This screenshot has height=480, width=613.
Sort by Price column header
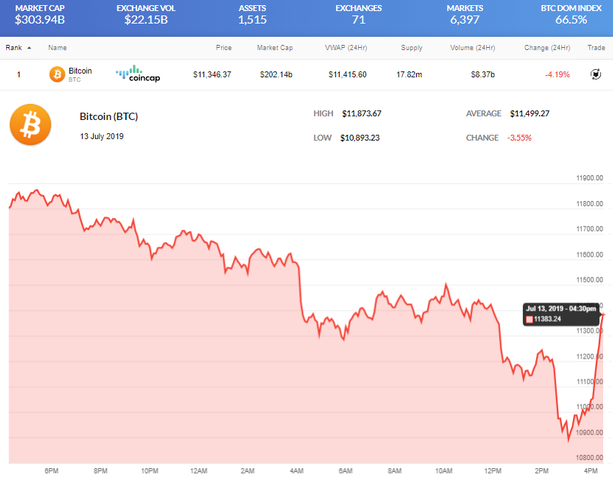(x=224, y=48)
